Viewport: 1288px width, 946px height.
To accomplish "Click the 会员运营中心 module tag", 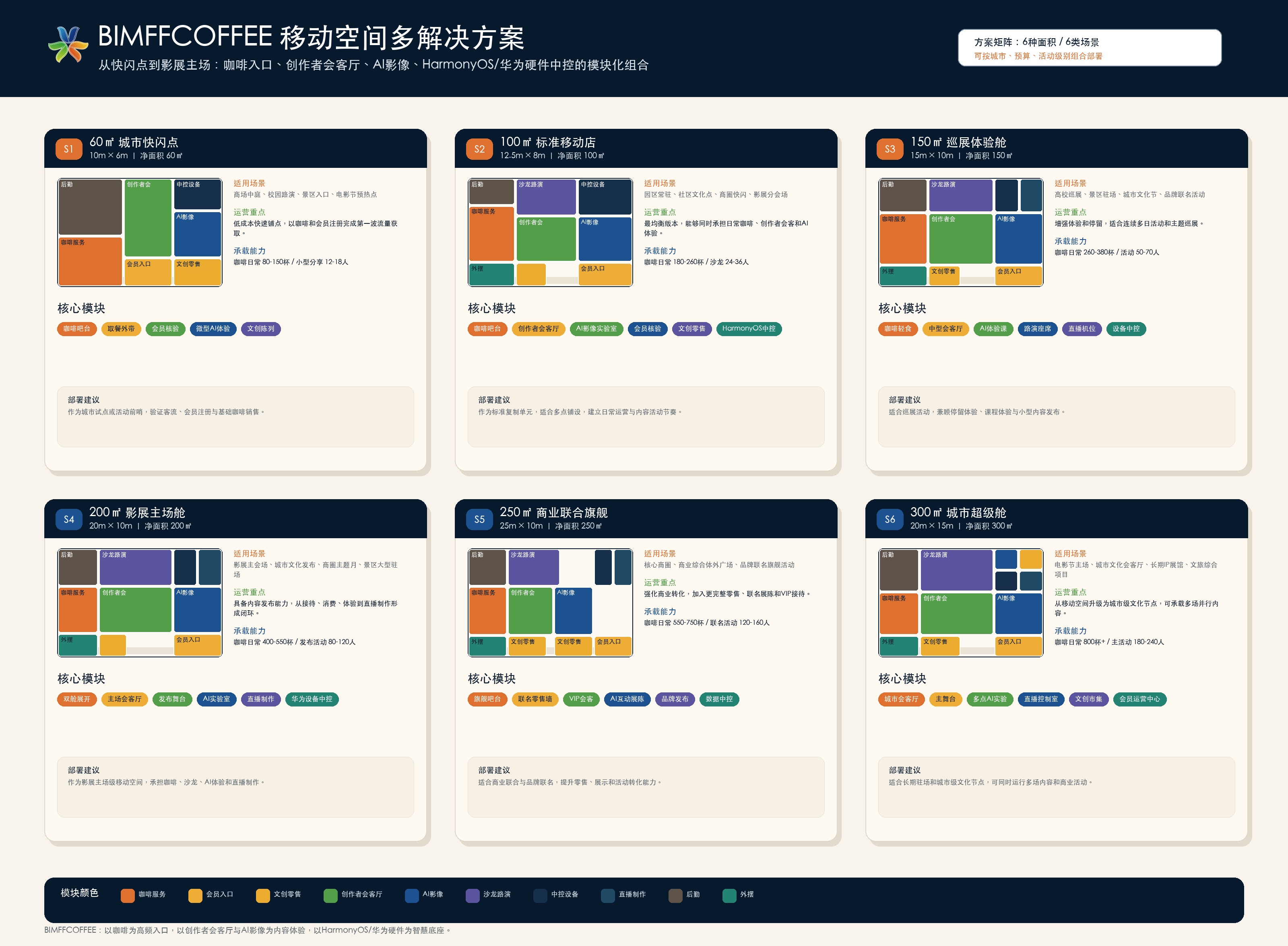I will pyautogui.click(x=1140, y=699).
